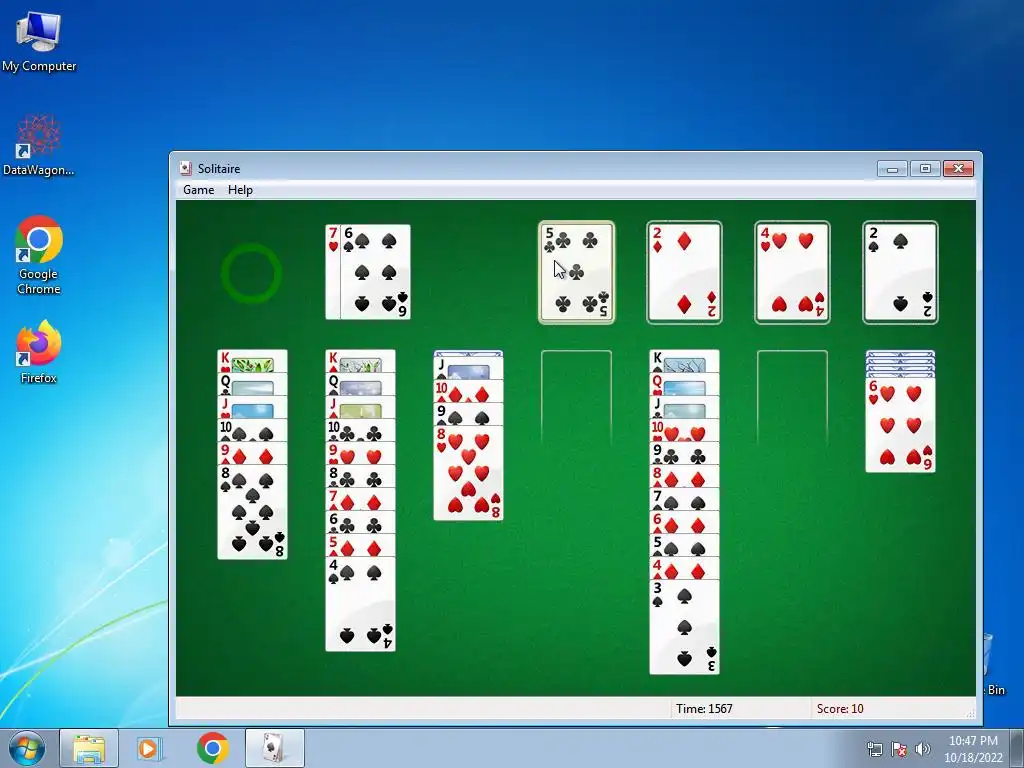
Task: Open the Game menu
Action: 199,189
